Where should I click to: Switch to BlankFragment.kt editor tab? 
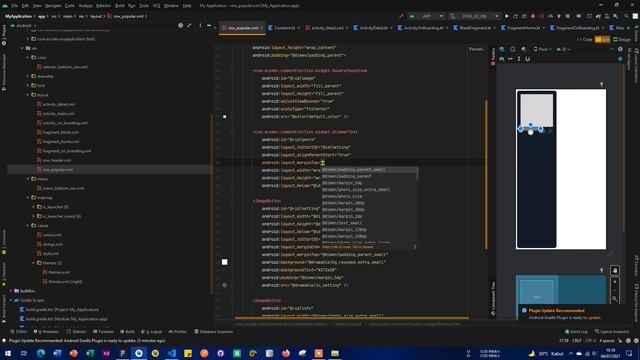click(474, 28)
